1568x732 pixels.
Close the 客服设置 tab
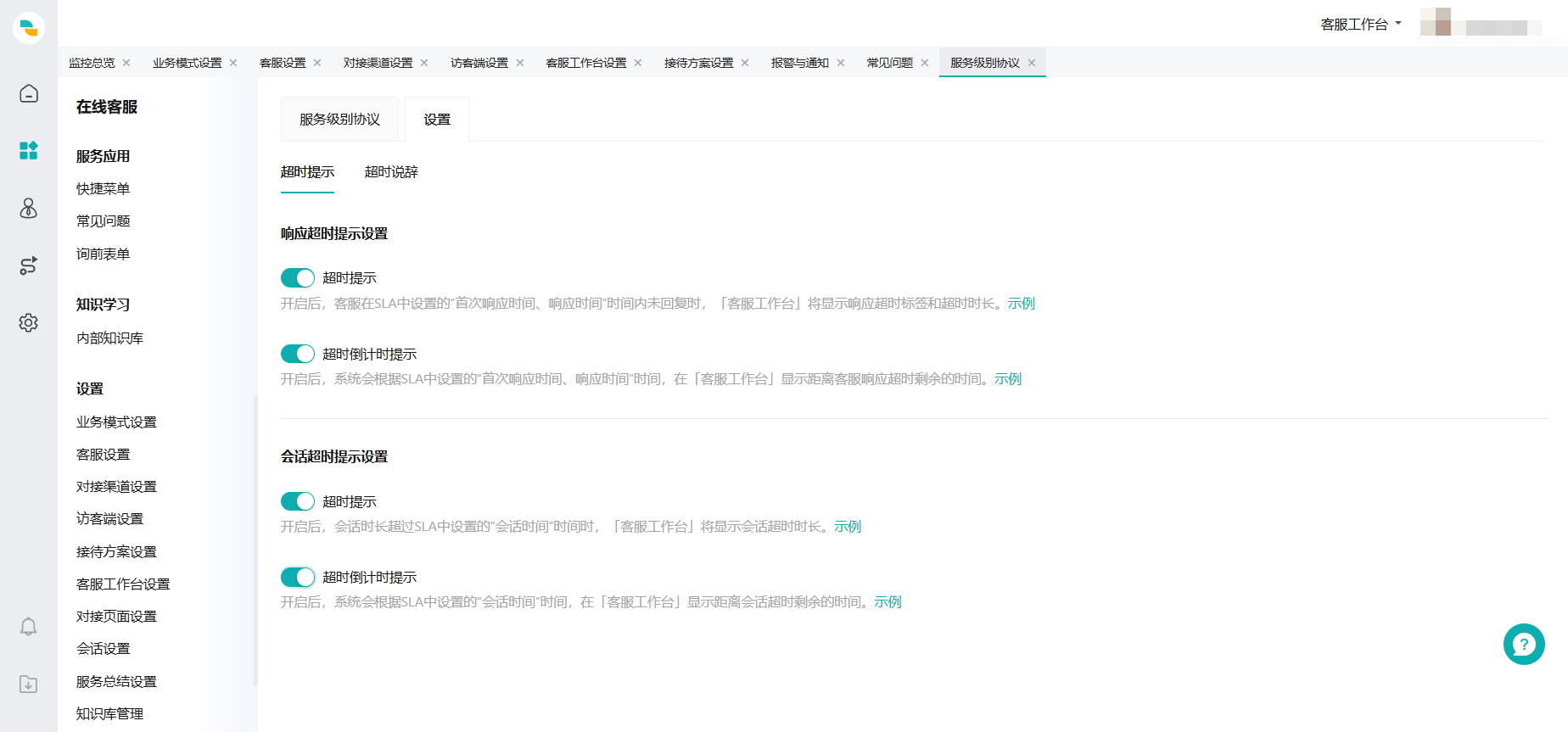[x=317, y=63]
